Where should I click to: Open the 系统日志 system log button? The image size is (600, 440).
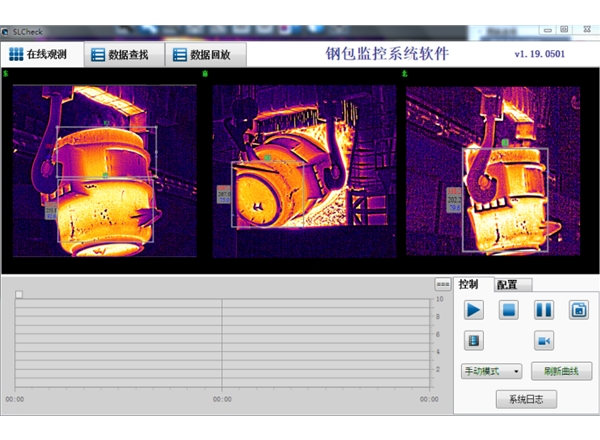pos(526,399)
